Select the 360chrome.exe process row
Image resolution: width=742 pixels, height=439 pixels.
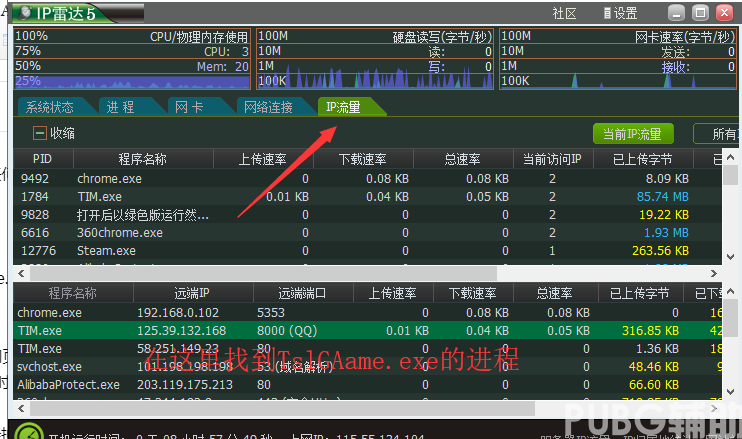(367, 233)
